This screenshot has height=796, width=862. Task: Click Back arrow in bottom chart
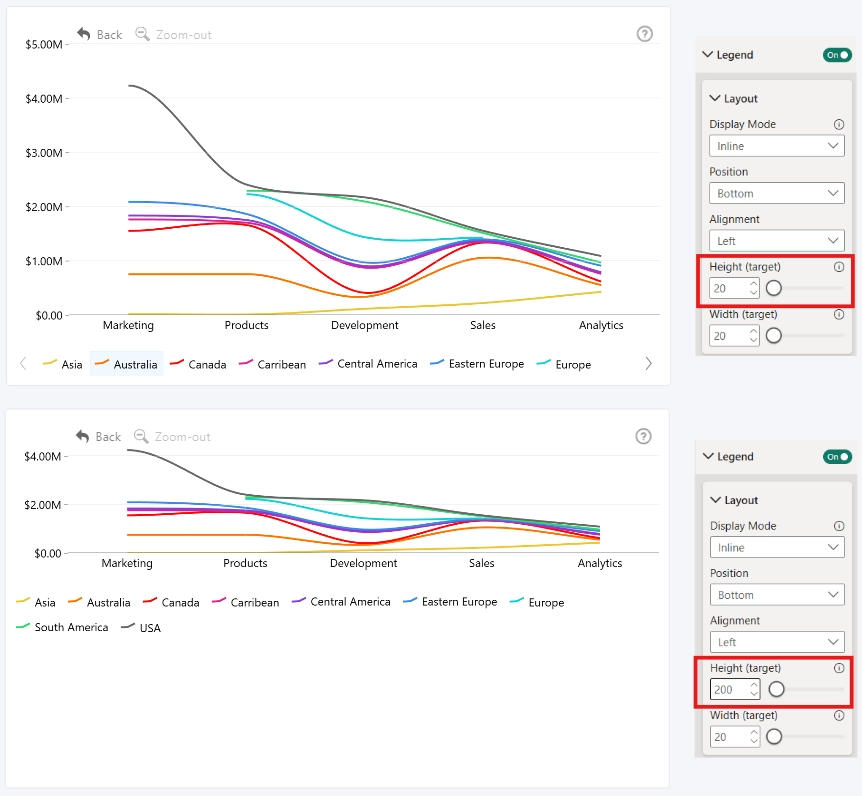[82, 436]
